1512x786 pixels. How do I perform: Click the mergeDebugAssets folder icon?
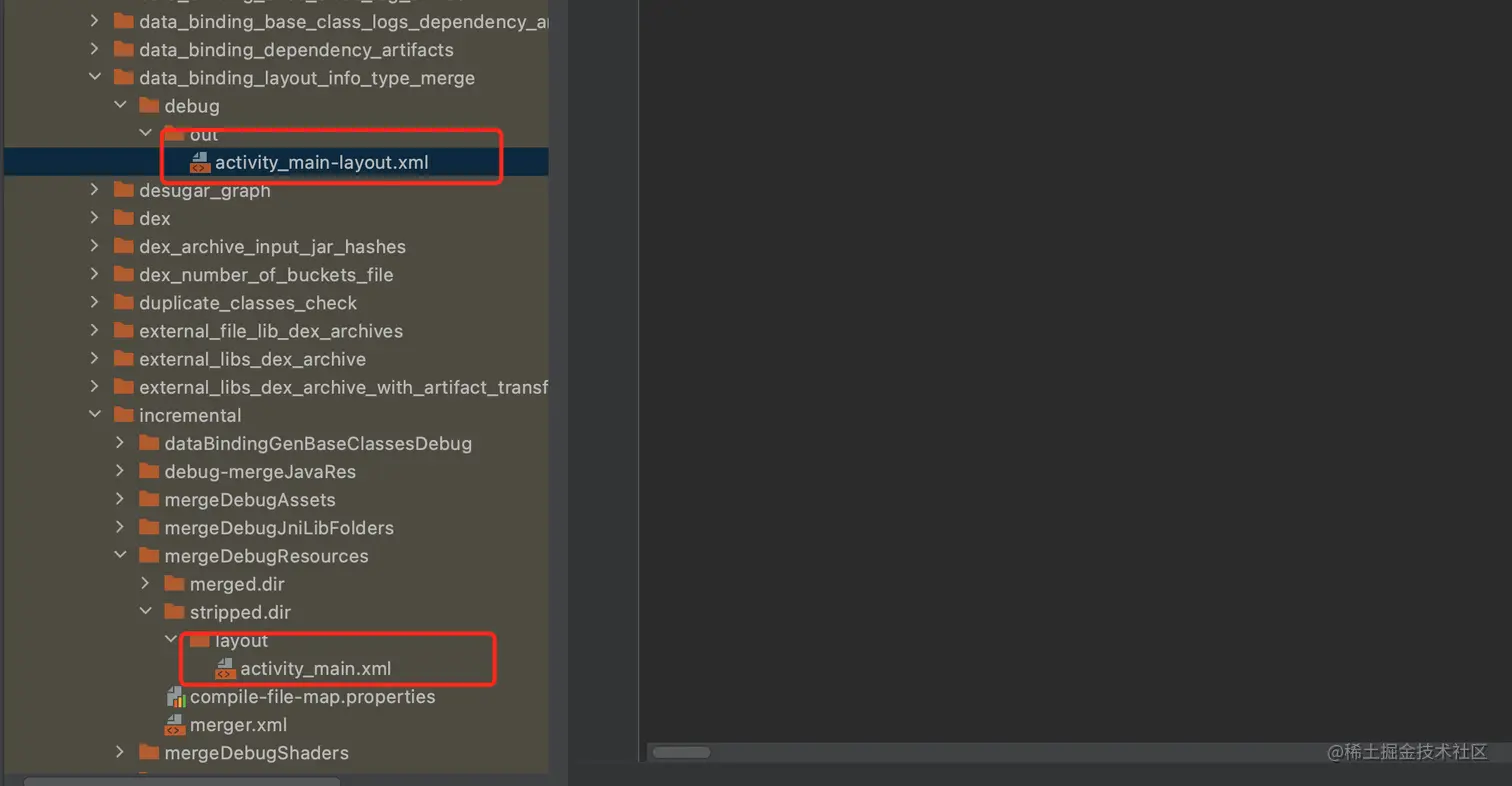[x=149, y=499]
